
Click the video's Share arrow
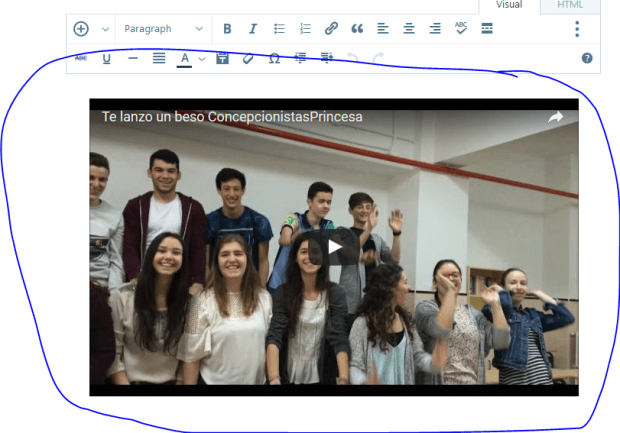coord(555,117)
